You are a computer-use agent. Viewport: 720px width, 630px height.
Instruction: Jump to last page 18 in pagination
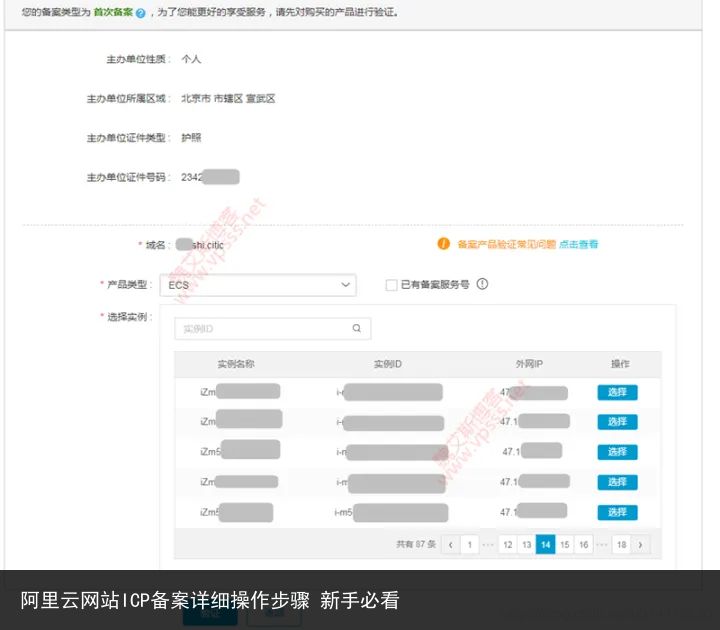621,545
